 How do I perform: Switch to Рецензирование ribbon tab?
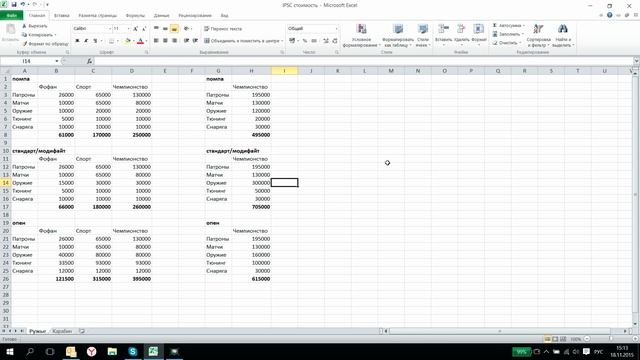pyautogui.click(x=195, y=16)
